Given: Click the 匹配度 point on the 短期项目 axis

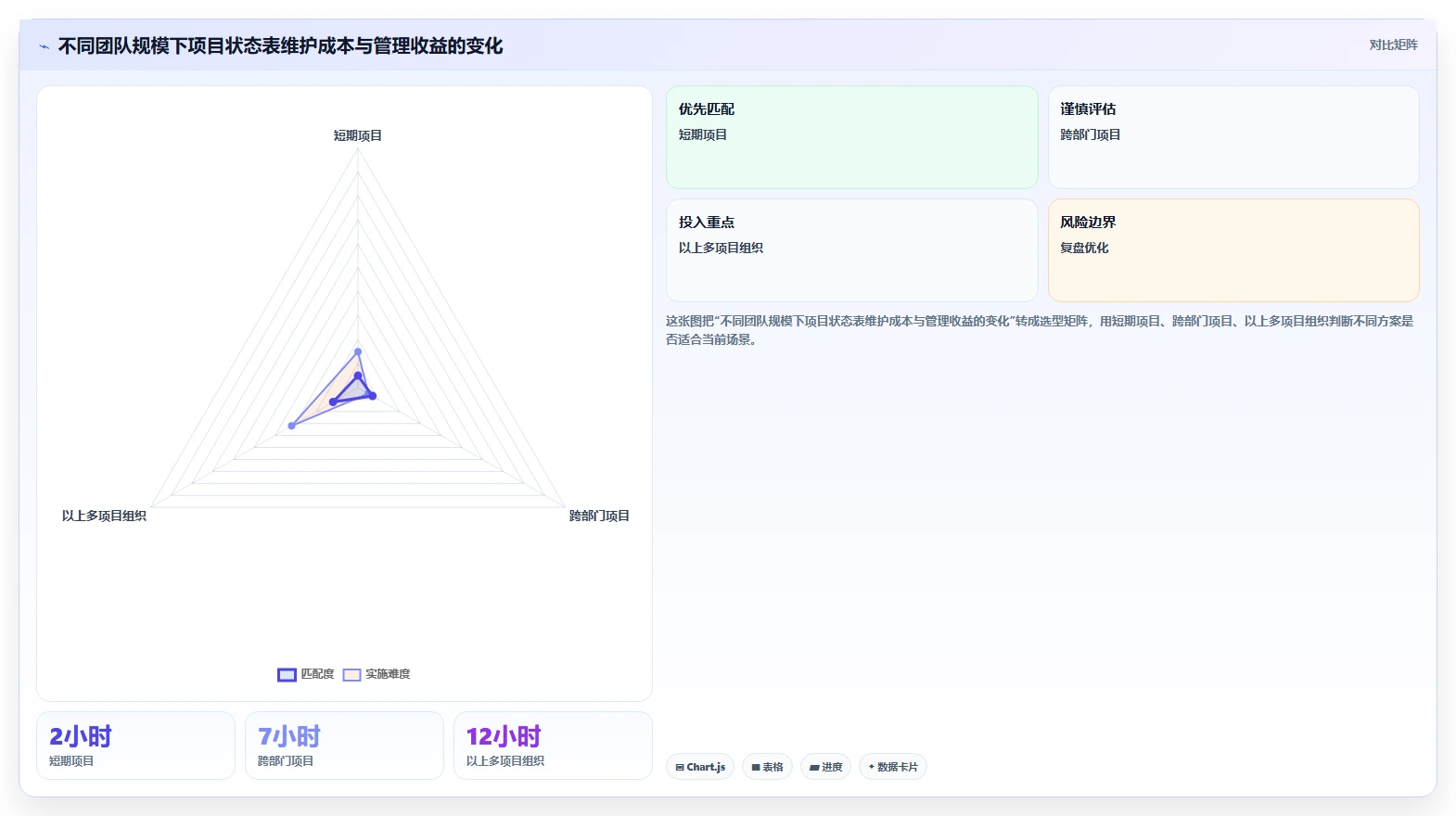Looking at the screenshot, I should tap(358, 376).
